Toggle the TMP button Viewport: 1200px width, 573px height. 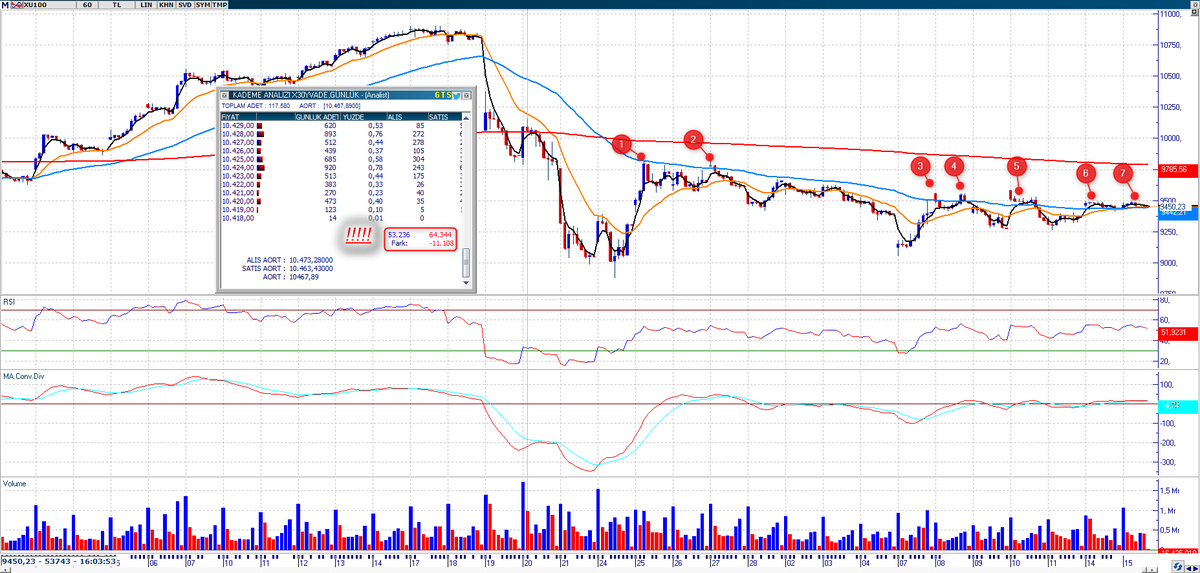click(x=219, y=5)
